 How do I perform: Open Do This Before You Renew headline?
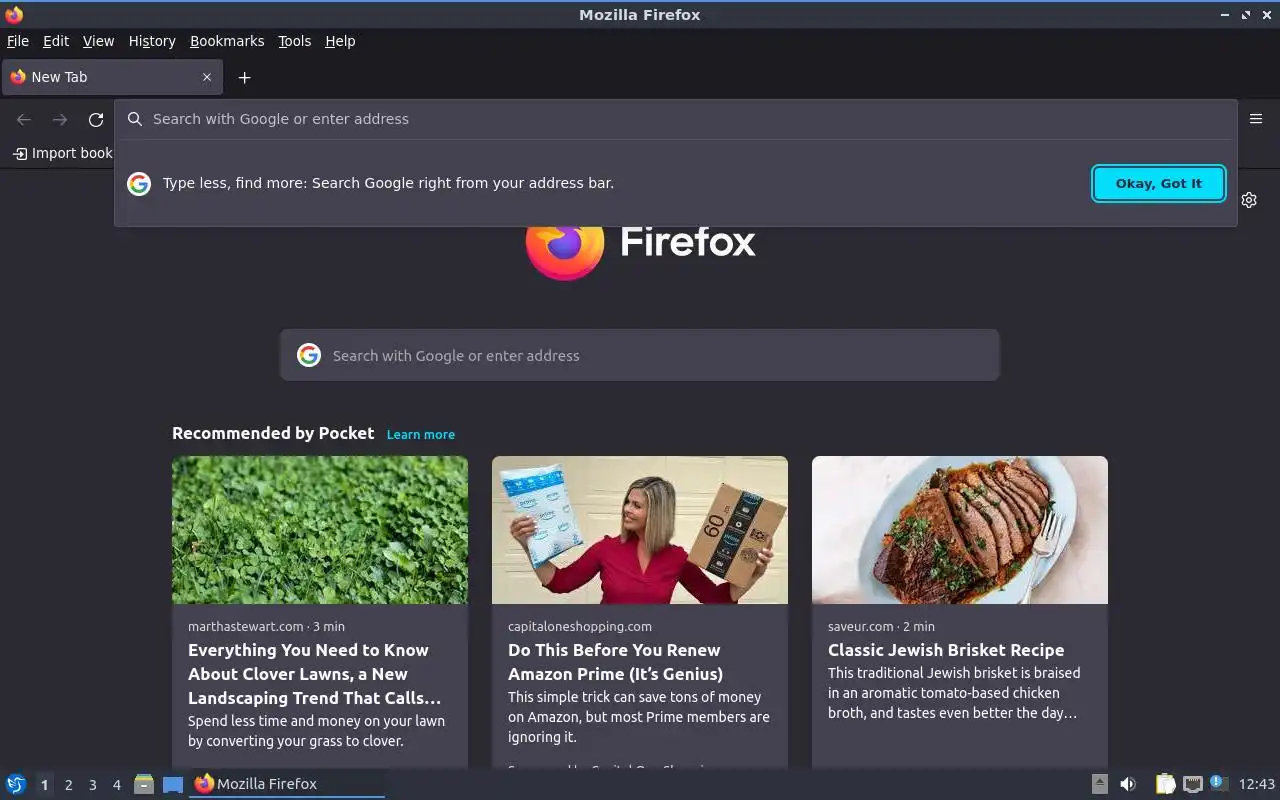[x=615, y=662]
